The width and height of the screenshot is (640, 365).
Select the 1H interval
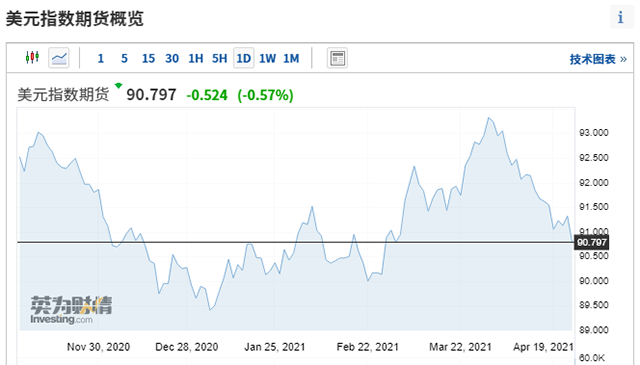(196, 59)
